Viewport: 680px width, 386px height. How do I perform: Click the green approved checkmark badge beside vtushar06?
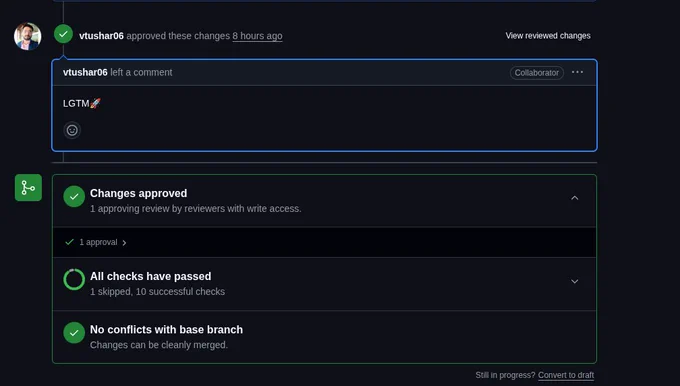[x=63, y=34]
